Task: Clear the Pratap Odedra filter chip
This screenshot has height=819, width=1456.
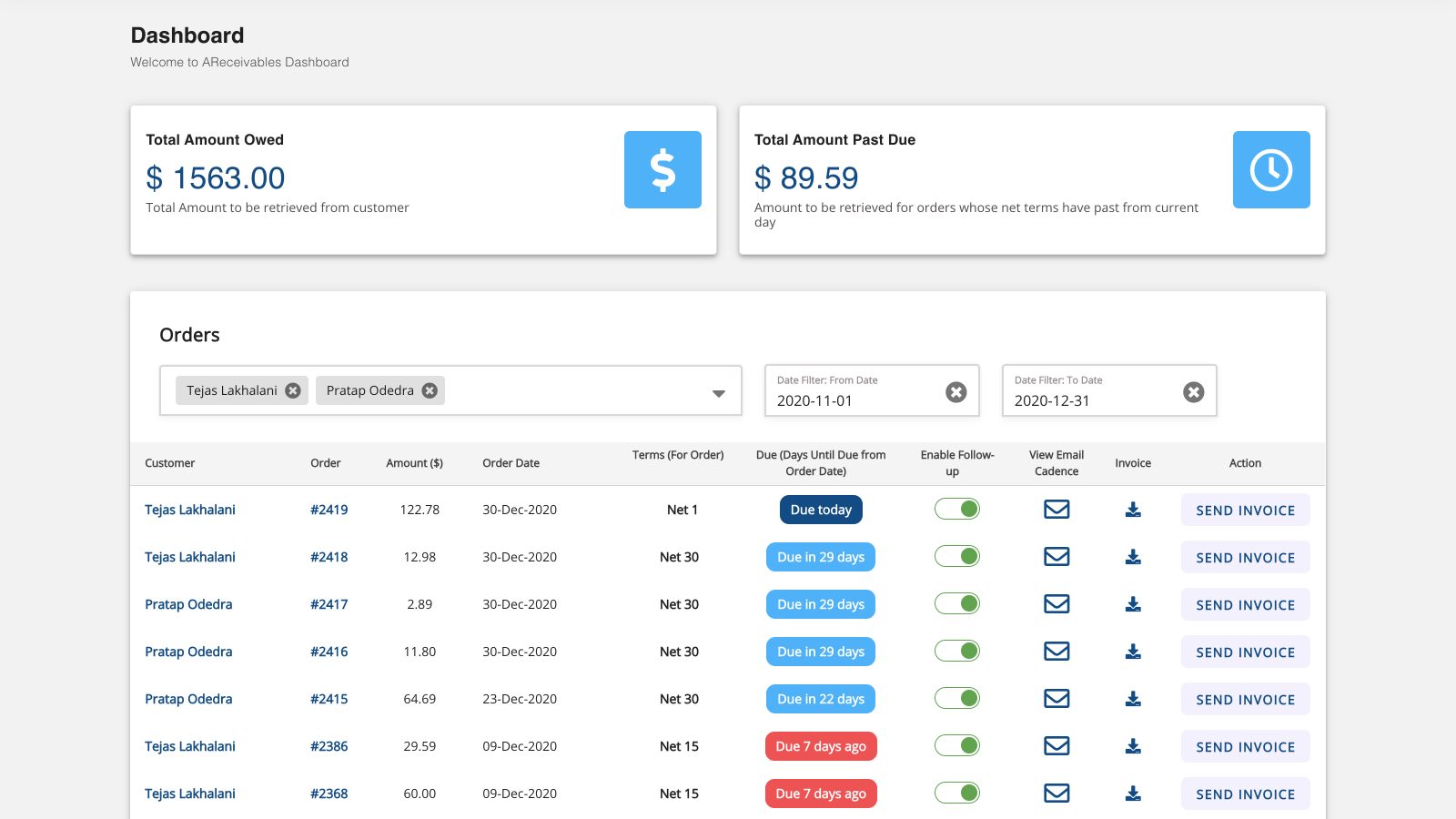Action: click(x=430, y=390)
